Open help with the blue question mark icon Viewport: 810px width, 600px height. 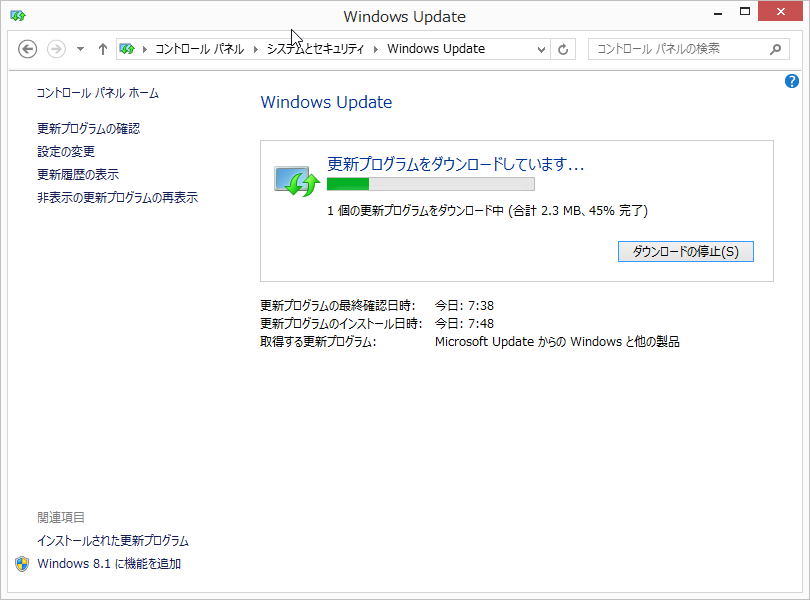pos(791,81)
